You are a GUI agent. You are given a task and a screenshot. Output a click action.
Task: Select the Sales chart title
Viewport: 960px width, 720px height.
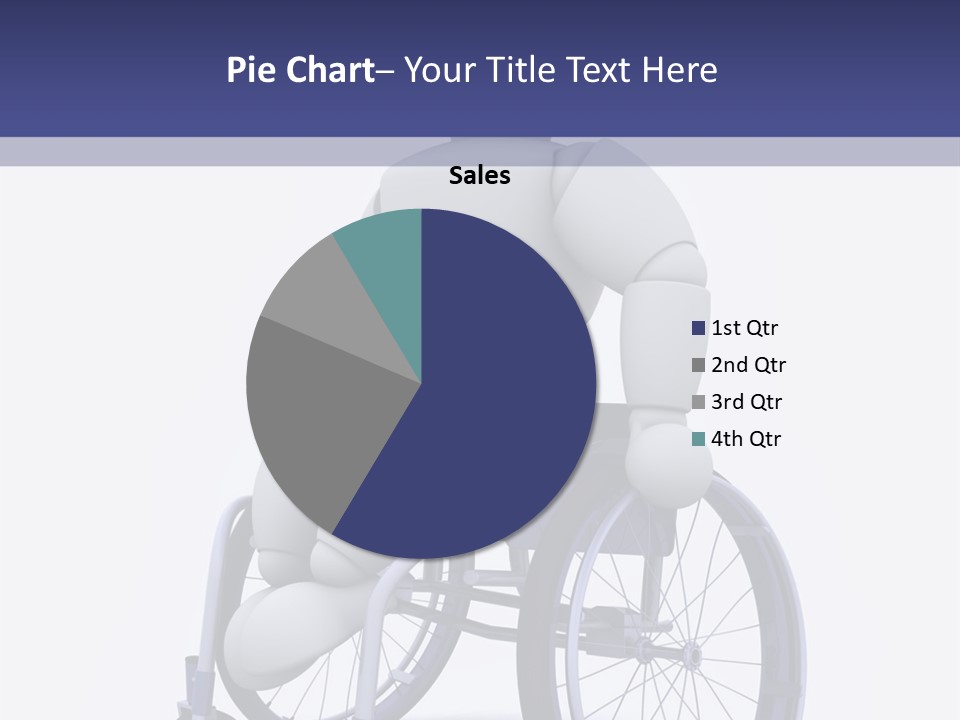pos(480,176)
